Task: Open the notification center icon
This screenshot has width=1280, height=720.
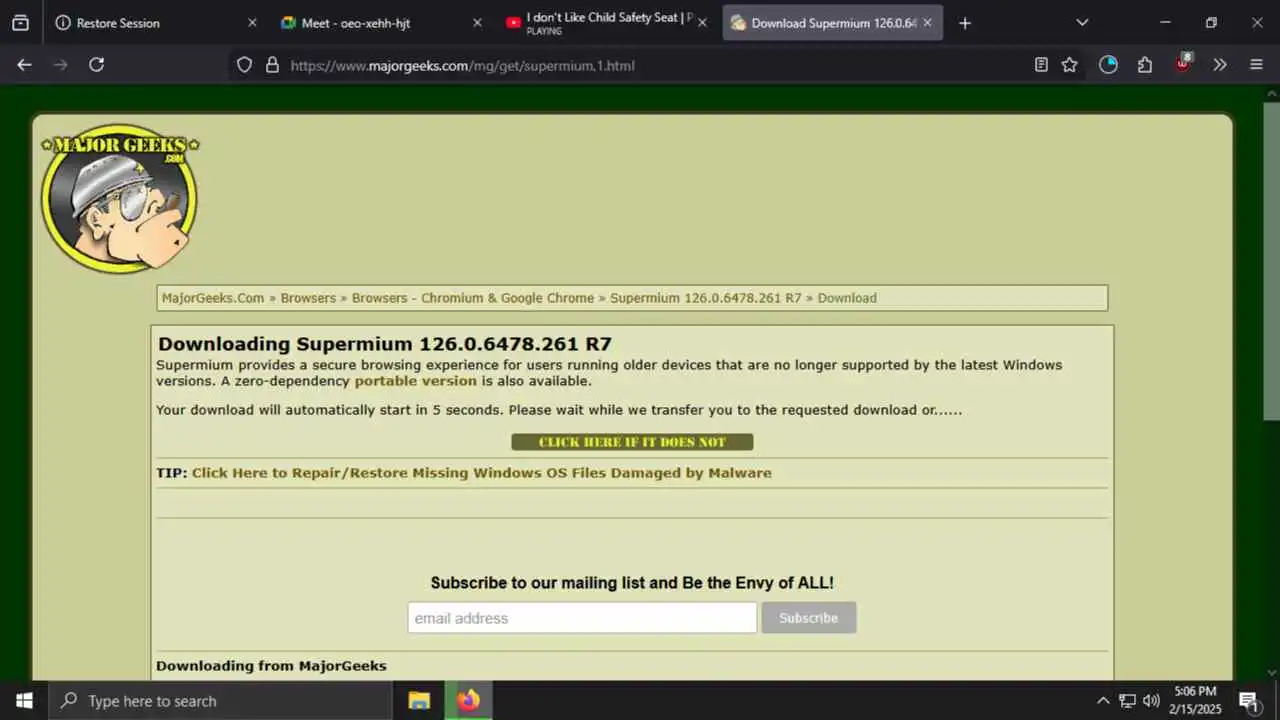Action: pyautogui.click(x=1248, y=701)
